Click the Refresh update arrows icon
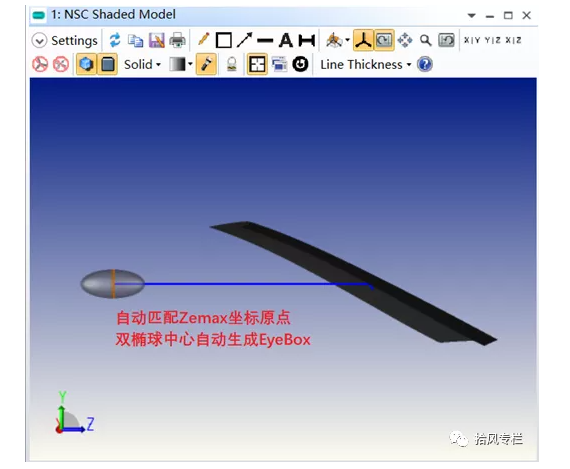Screen dimensions: 570x469 115,40
